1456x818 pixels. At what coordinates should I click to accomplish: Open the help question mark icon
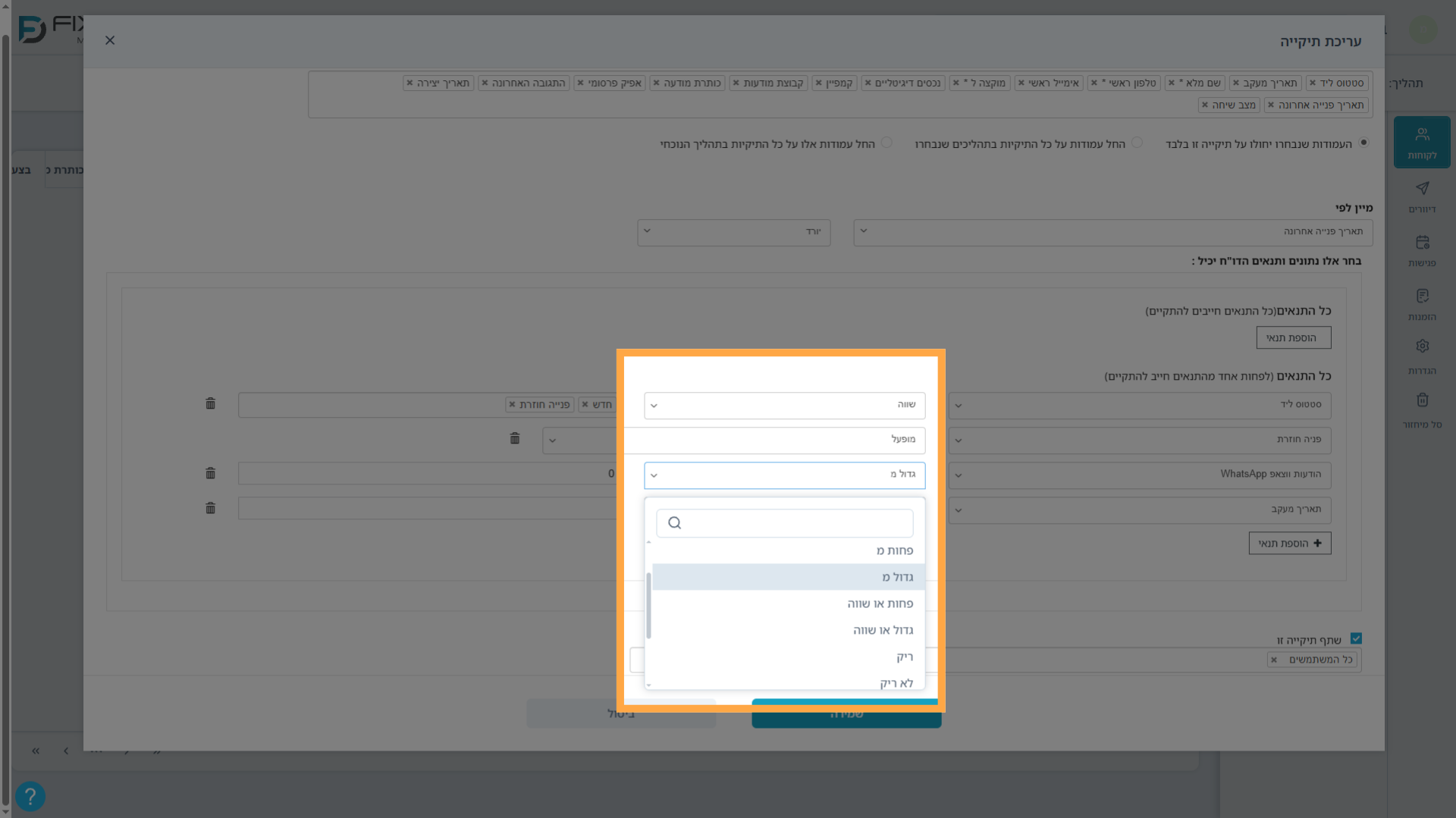pyautogui.click(x=30, y=797)
